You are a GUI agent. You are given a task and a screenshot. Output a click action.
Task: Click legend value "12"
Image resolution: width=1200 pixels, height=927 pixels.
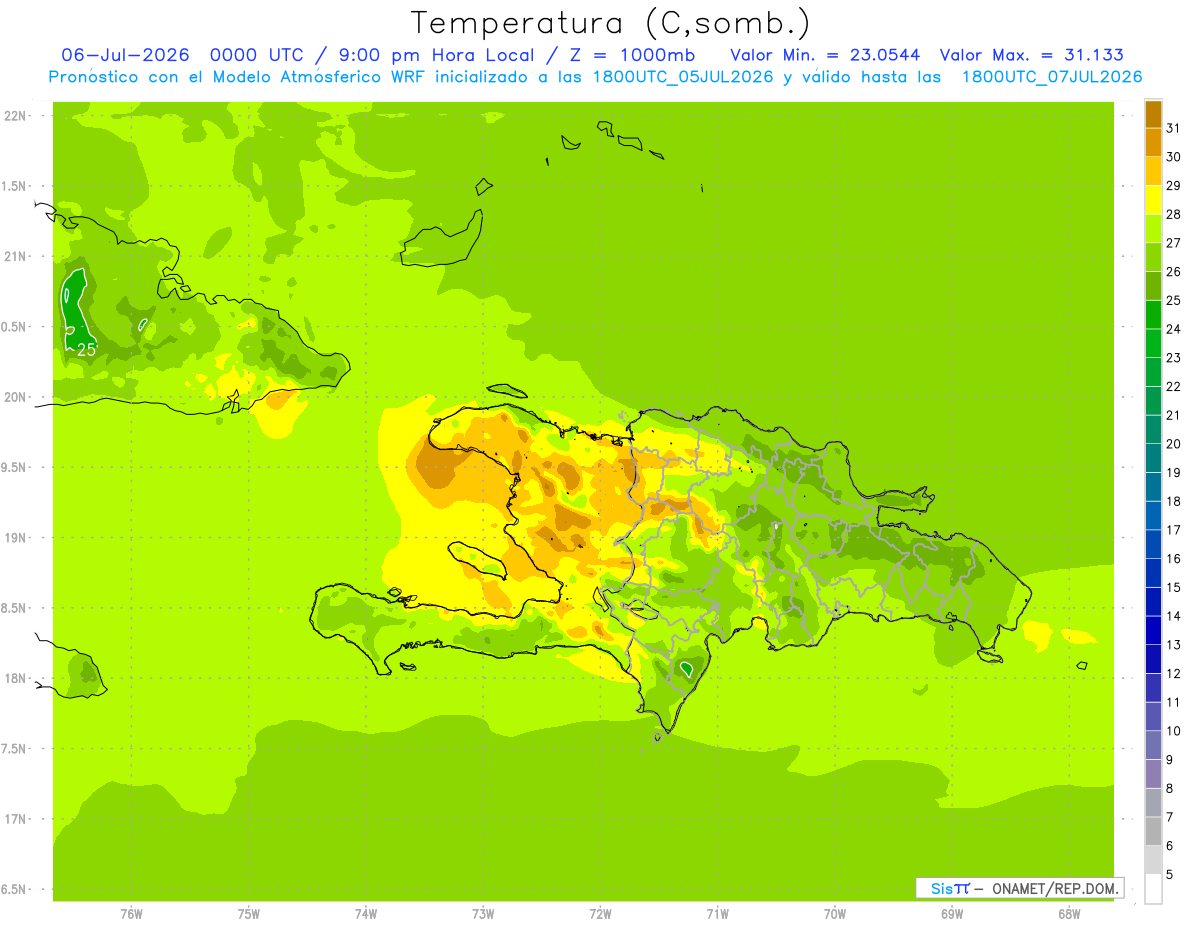point(1173,673)
